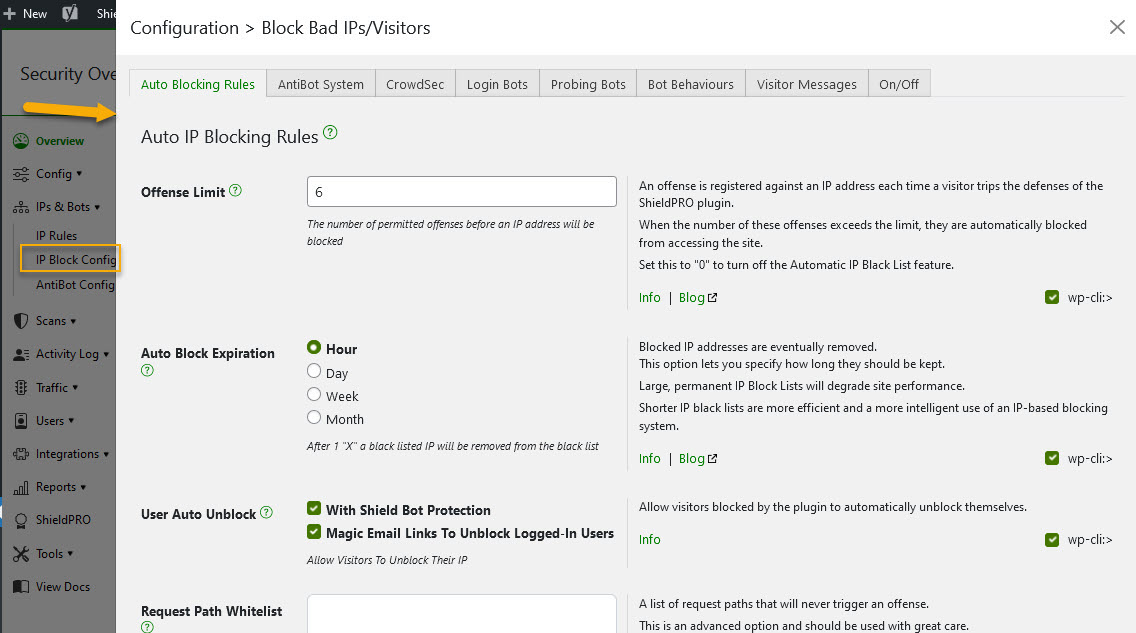The image size is (1136, 633).
Task: Switch to the Auto Blocking Rules tab
Action: point(198,84)
